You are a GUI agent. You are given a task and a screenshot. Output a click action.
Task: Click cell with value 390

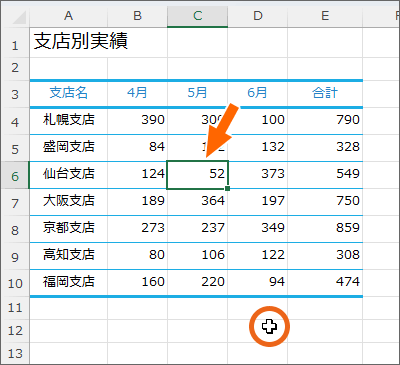tap(137, 121)
